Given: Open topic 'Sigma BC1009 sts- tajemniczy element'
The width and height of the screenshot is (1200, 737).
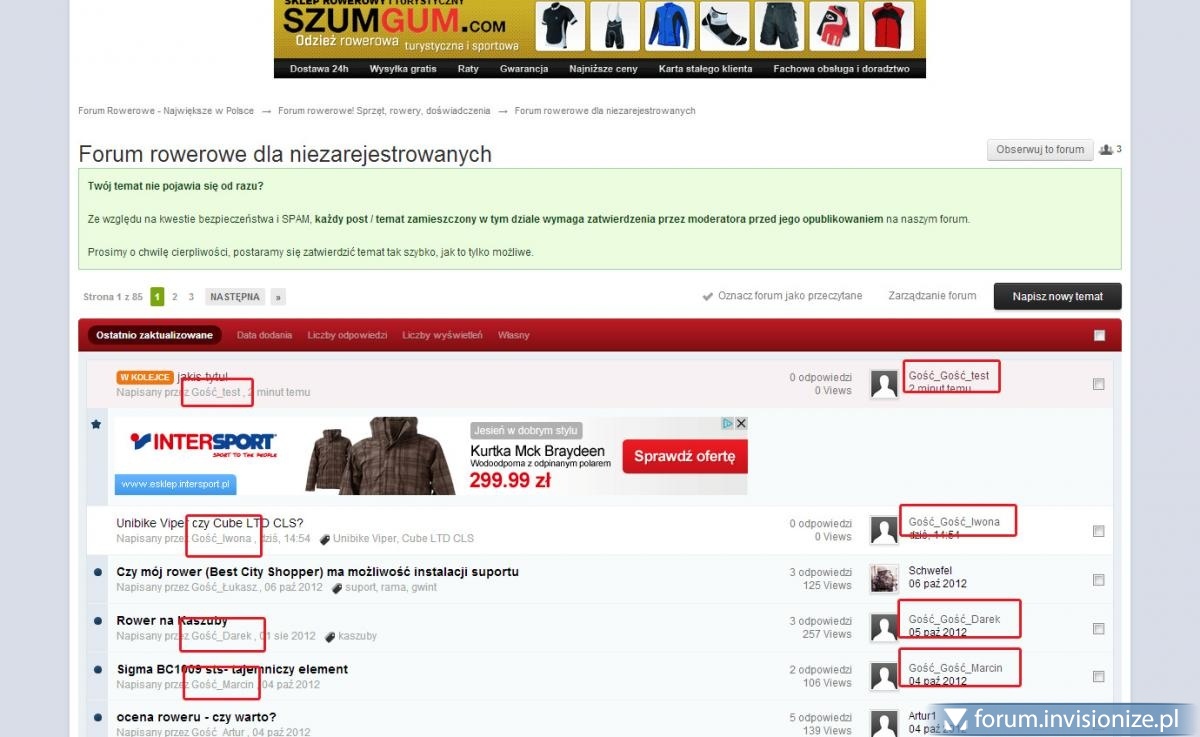Looking at the screenshot, I should point(232,669).
